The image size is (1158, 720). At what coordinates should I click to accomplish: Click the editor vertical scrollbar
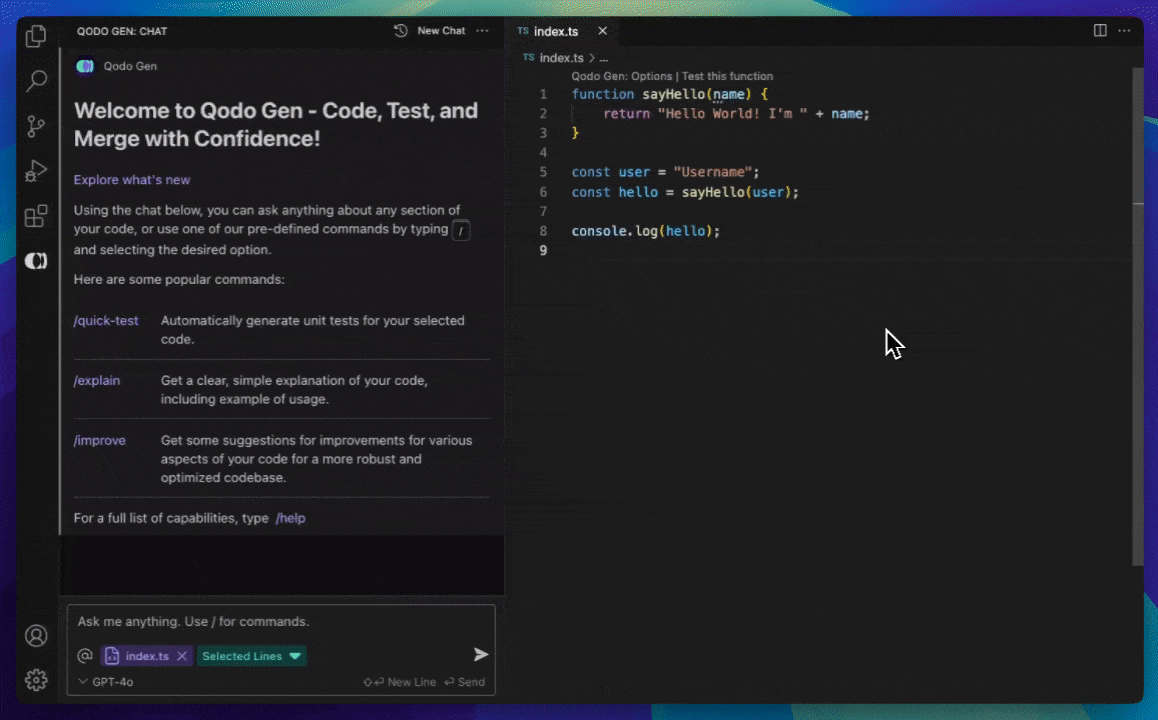[1137, 317]
